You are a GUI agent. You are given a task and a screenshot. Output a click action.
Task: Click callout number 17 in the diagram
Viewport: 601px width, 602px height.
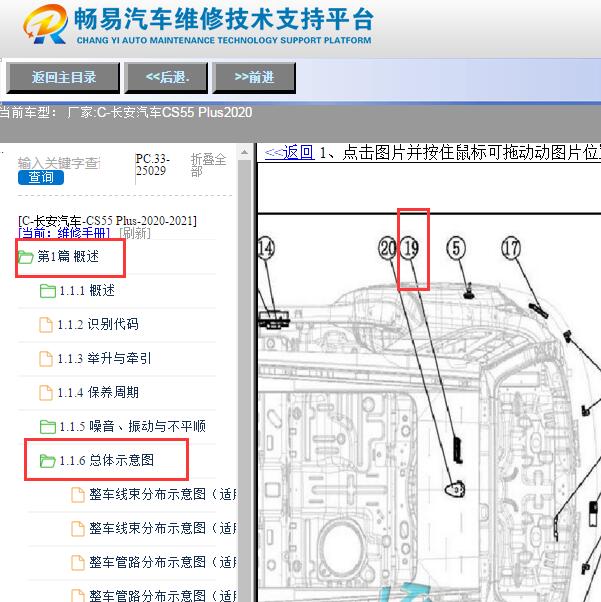[x=511, y=248]
